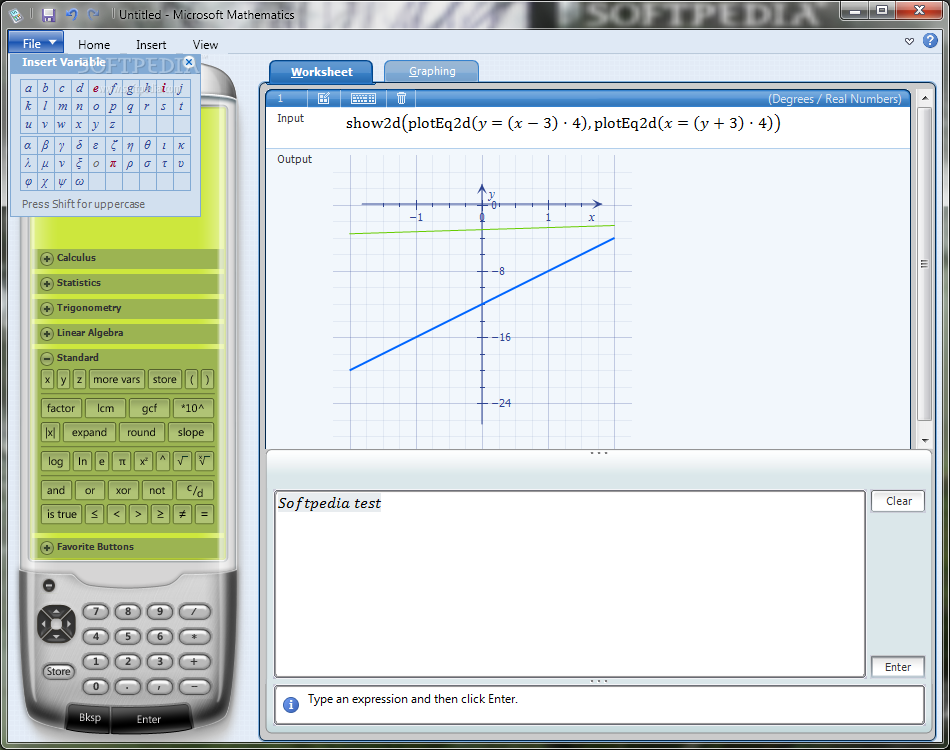
Task: Click the plotted graph output
Action: [x=482, y=301]
